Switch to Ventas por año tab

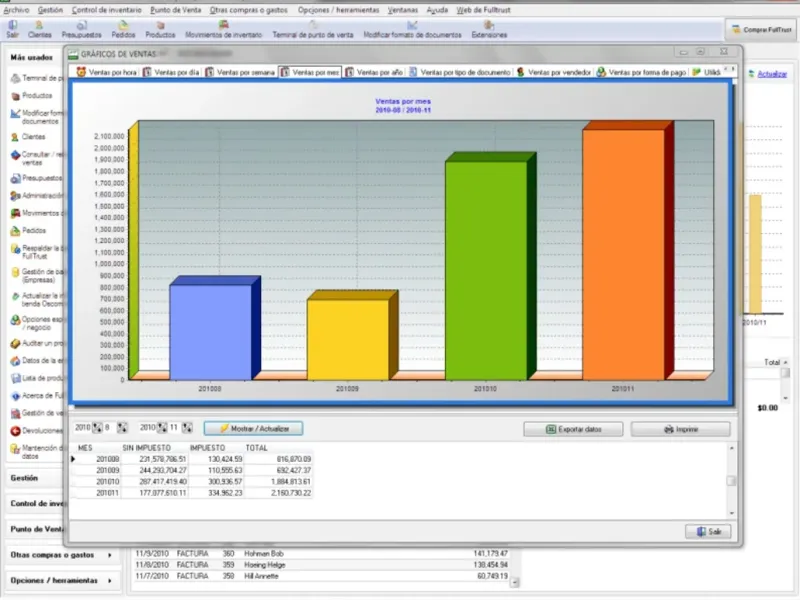pyautogui.click(x=374, y=72)
